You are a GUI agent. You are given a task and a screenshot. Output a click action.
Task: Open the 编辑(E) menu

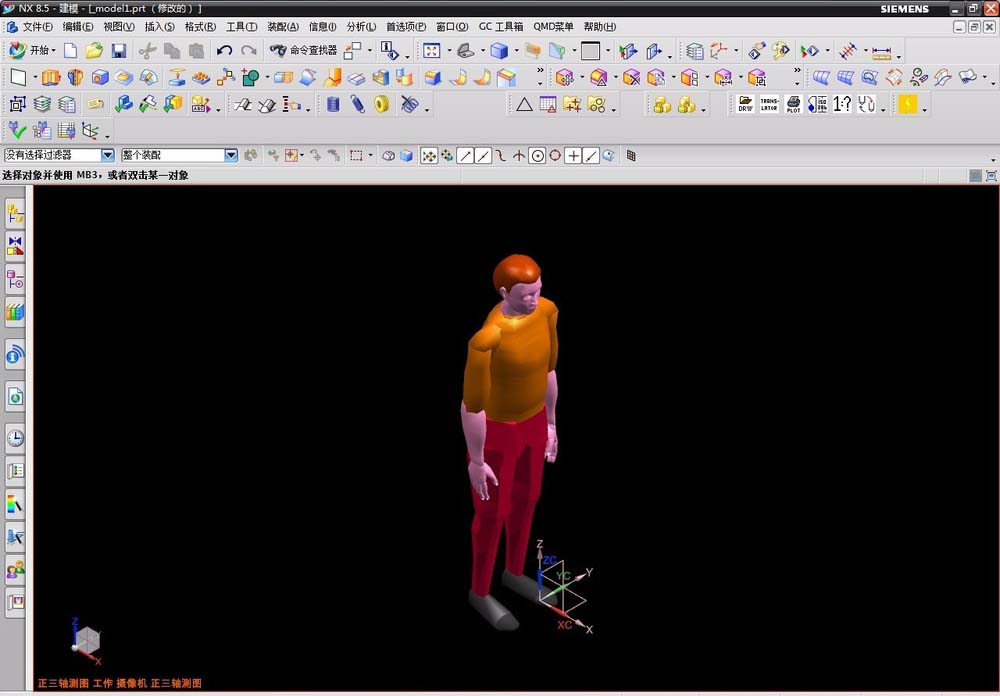coord(78,26)
